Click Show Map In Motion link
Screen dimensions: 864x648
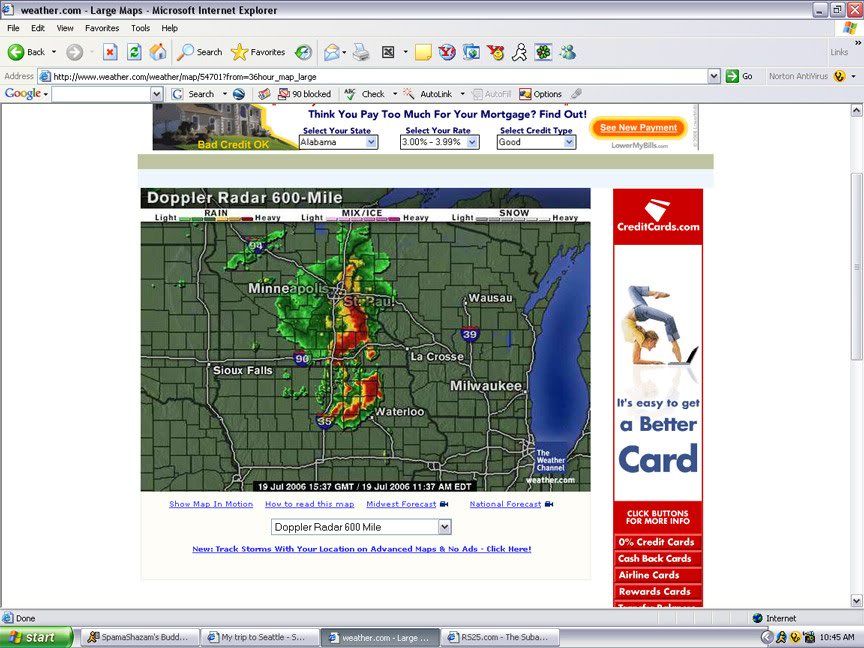click(x=211, y=504)
